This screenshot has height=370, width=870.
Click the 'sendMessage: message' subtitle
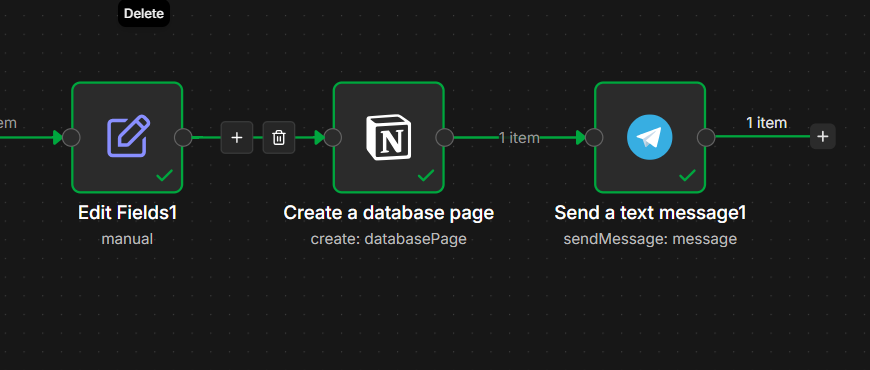pyautogui.click(x=650, y=239)
